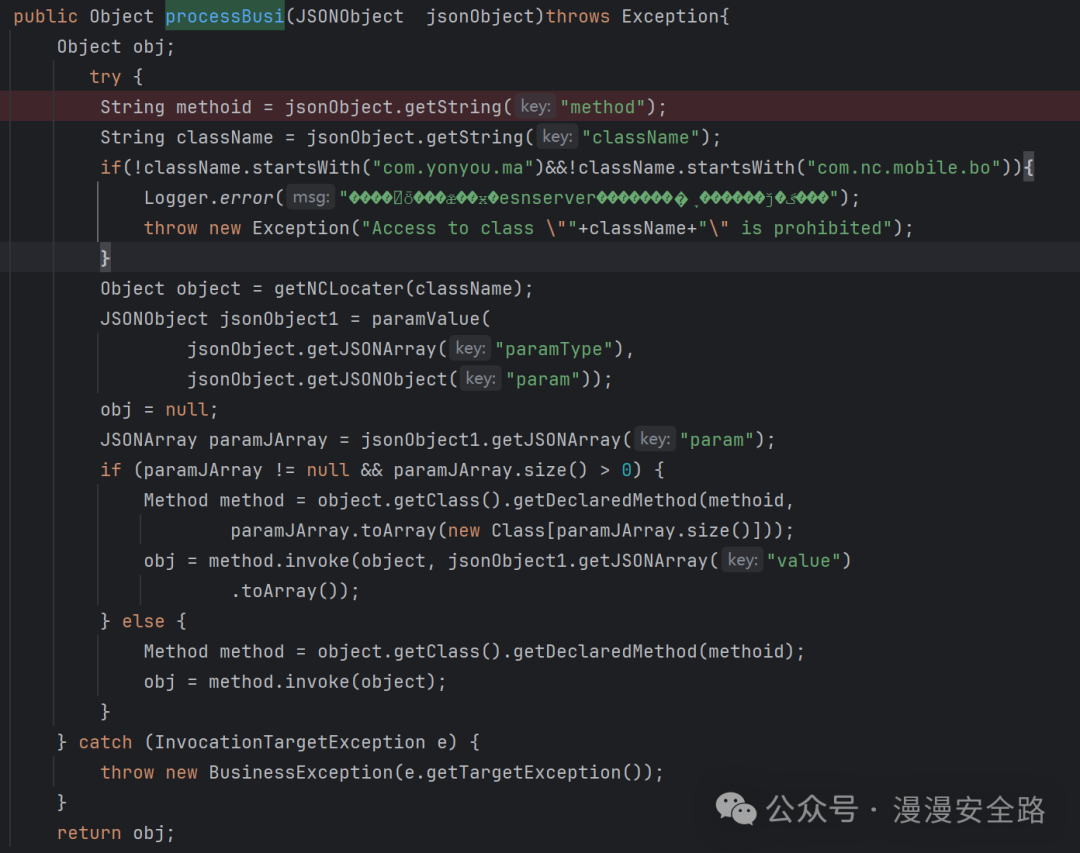Image resolution: width=1080 pixels, height=853 pixels.
Task: Click the key: hint before "value" string
Action: [x=743, y=560]
